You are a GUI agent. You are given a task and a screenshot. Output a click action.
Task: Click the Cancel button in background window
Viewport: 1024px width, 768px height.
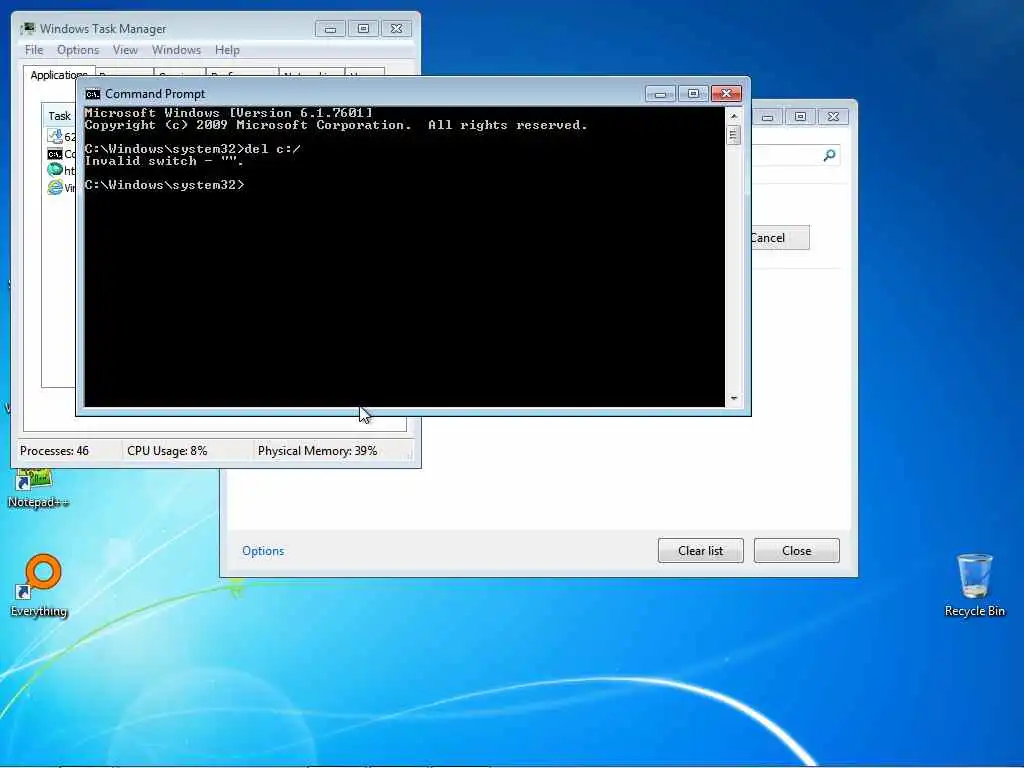[x=780, y=238]
